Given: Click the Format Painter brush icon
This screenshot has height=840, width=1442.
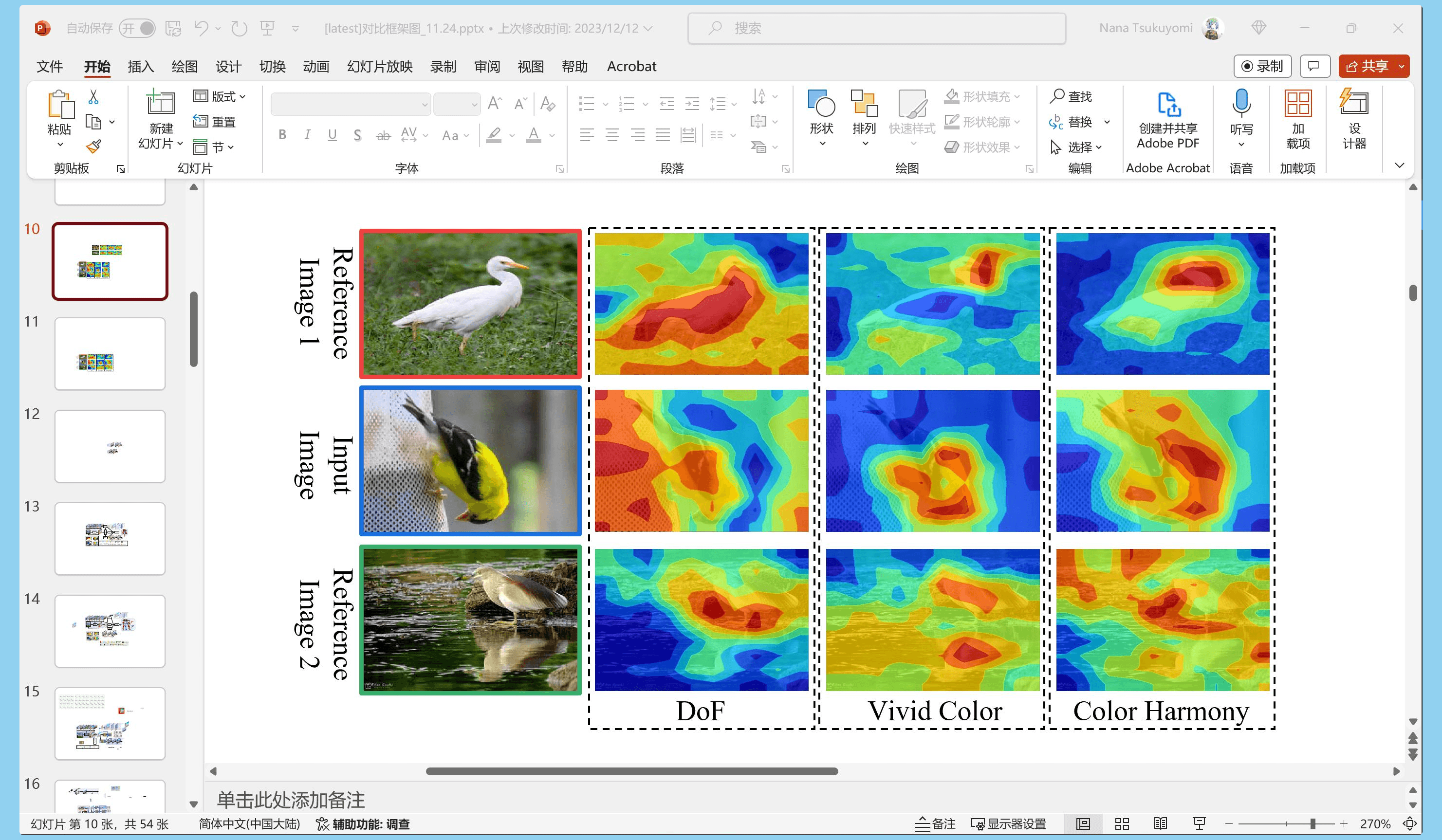Looking at the screenshot, I should [x=94, y=146].
